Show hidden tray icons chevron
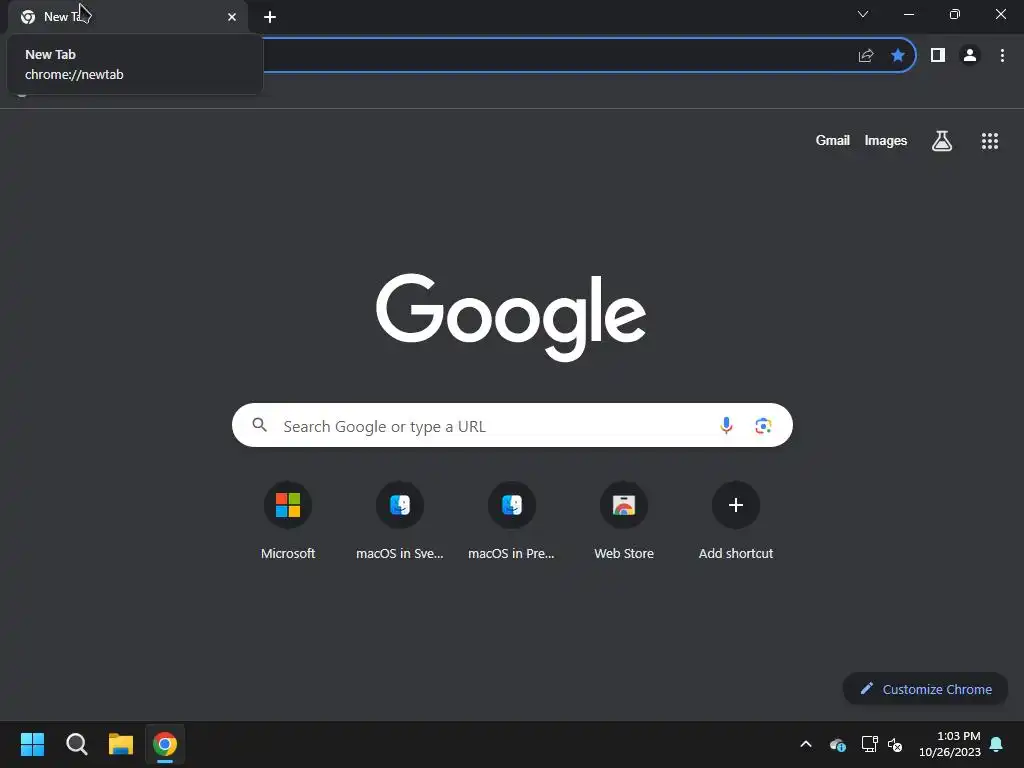Screen dimensions: 1024x768 click(806, 744)
